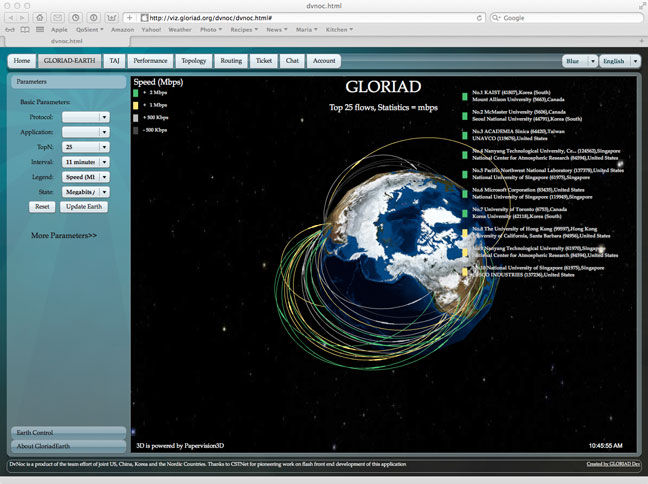Click the light gray +500 Kbps legend swatch
Viewport: 648px width, 484px height.
136,118
